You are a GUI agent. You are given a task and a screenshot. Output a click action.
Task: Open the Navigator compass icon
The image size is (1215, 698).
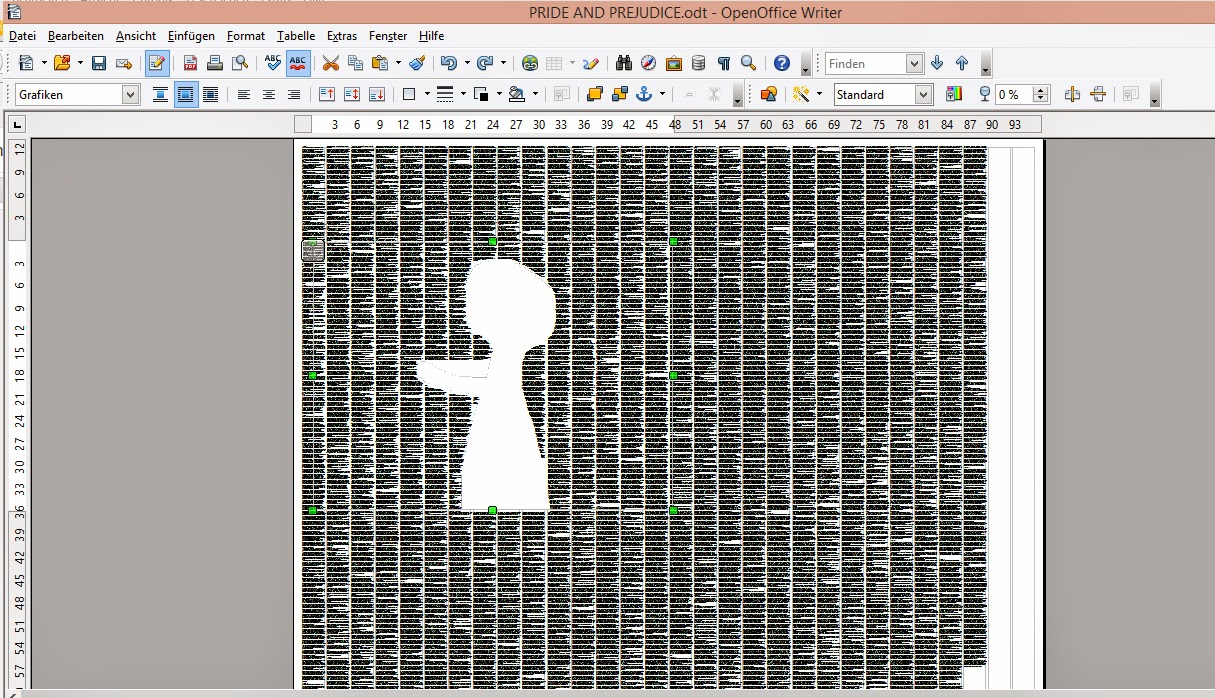click(x=649, y=63)
